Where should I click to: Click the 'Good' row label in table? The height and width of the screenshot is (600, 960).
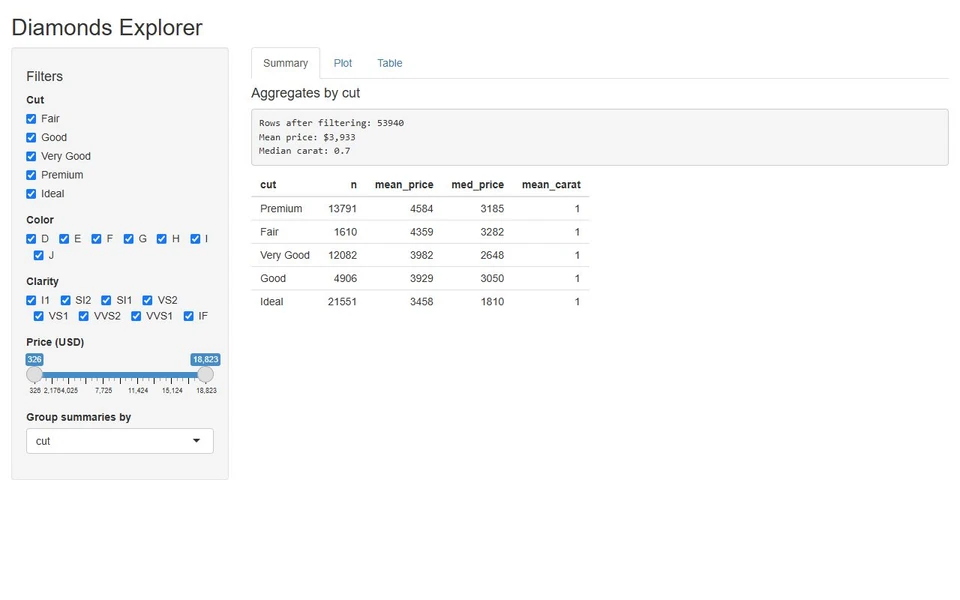273,279
